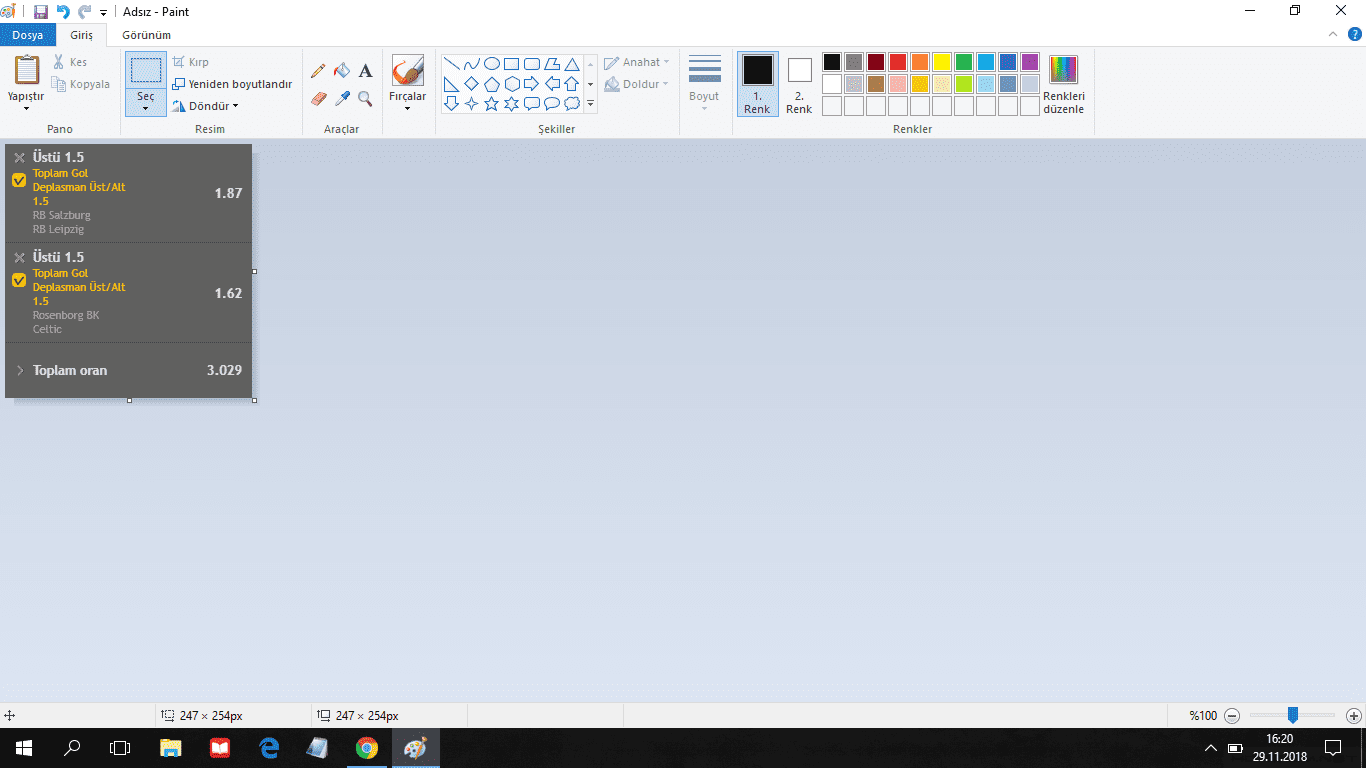Choose the Curve shape

click(x=472, y=63)
